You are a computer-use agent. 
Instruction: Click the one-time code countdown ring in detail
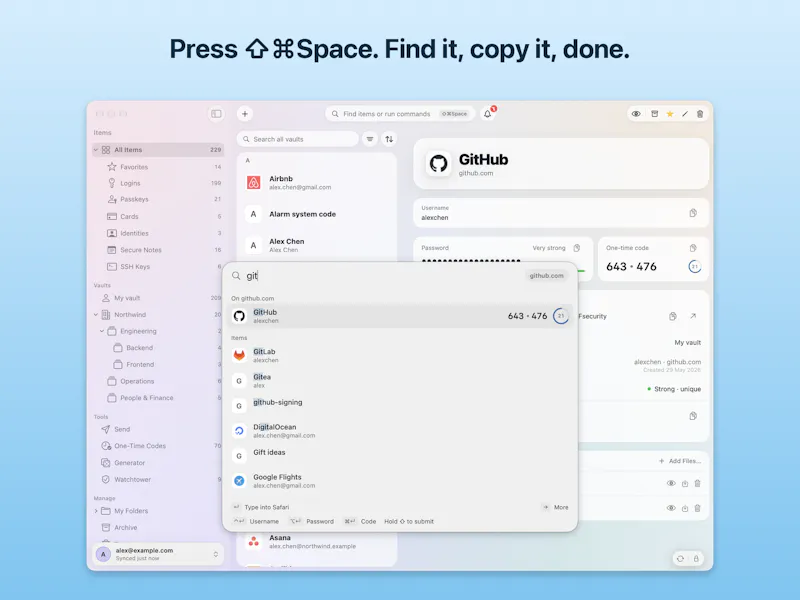pos(694,266)
